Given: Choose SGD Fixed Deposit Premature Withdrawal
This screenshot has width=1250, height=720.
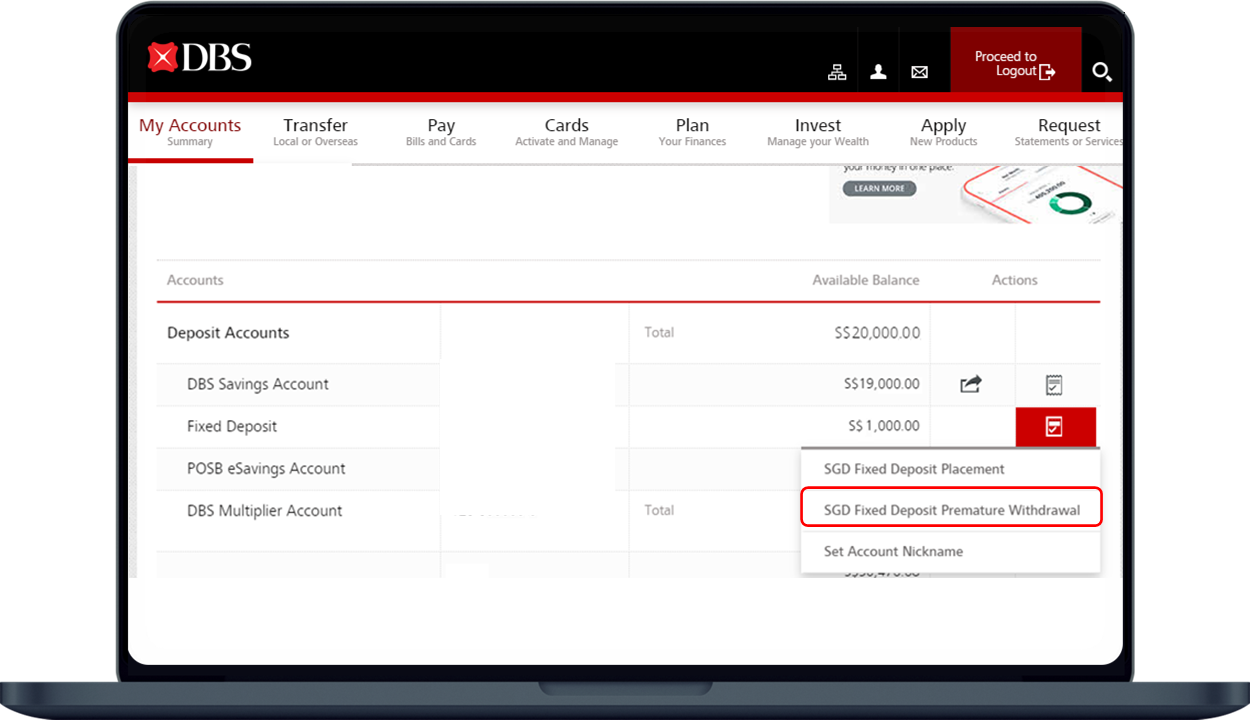Looking at the screenshot, I should 951,510.
